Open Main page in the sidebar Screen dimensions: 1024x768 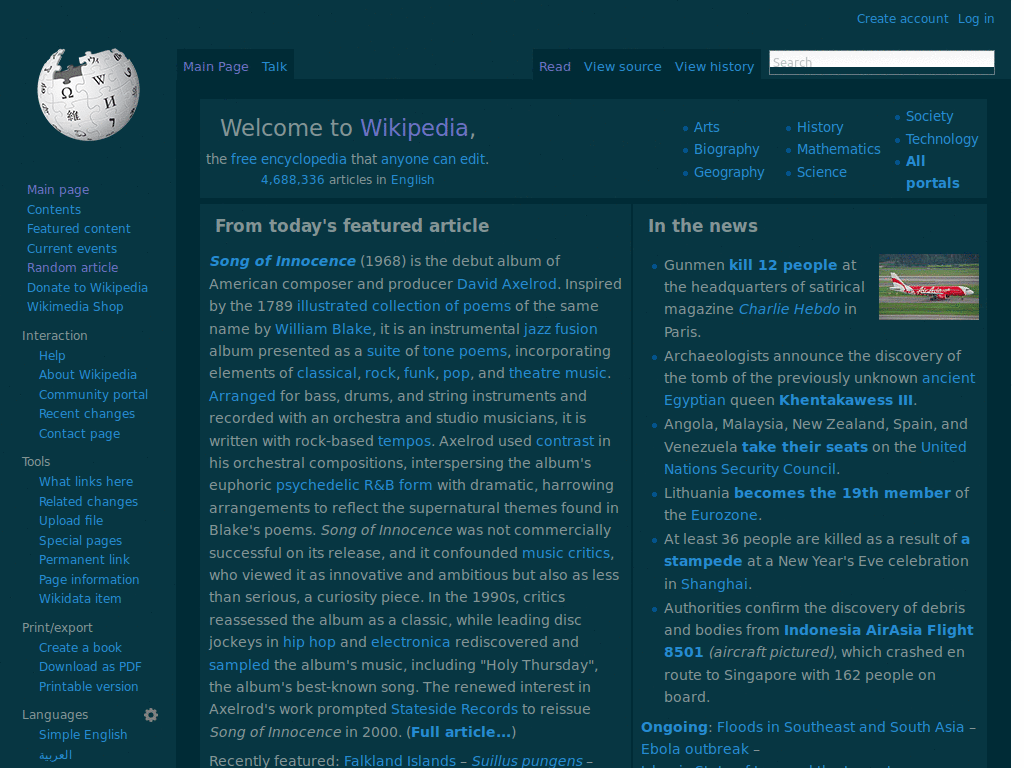[x=58, y=190]
